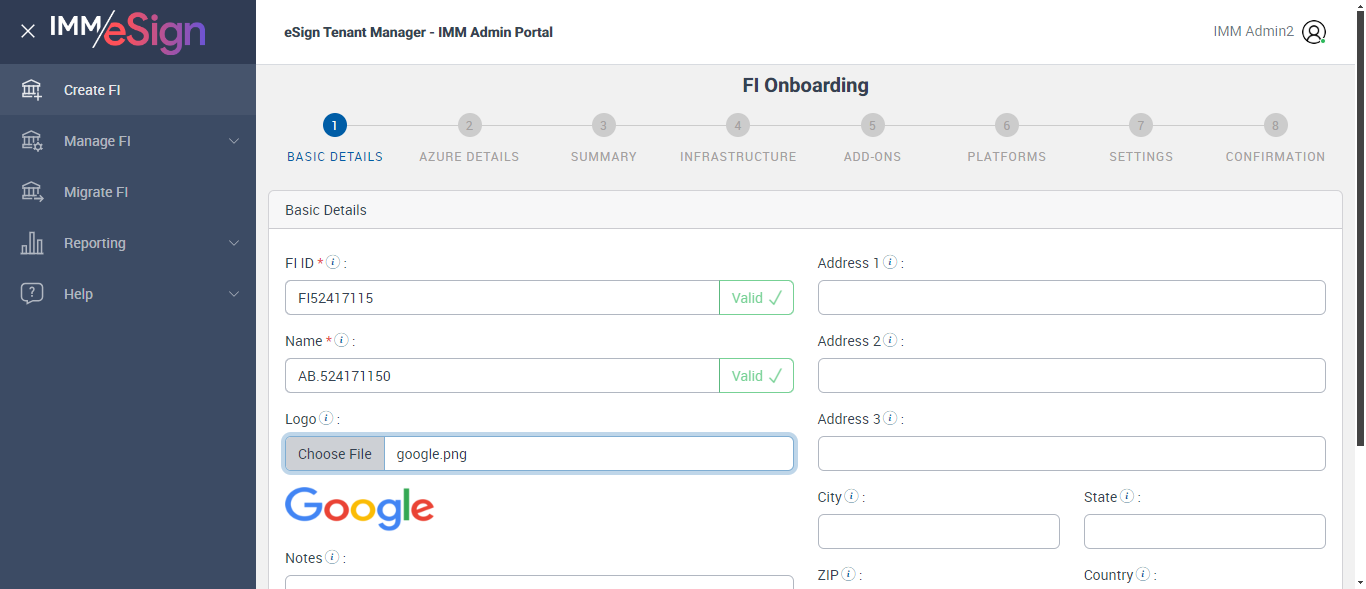Click the info icon next to Address 1
1366x589 pixels.
[x=890, y=263]
